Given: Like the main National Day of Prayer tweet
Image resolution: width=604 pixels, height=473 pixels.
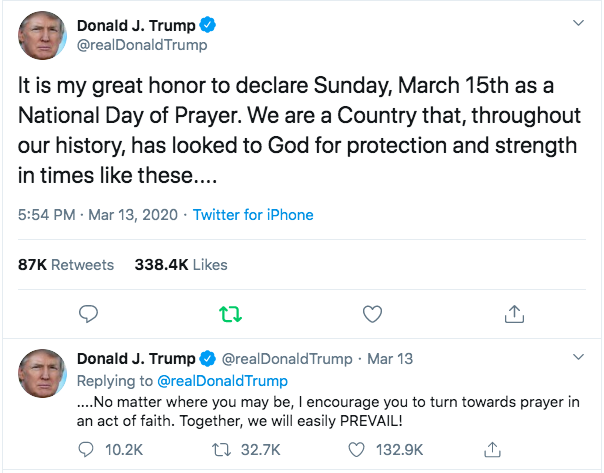Looking at the screenshot, I should (372, 314).
